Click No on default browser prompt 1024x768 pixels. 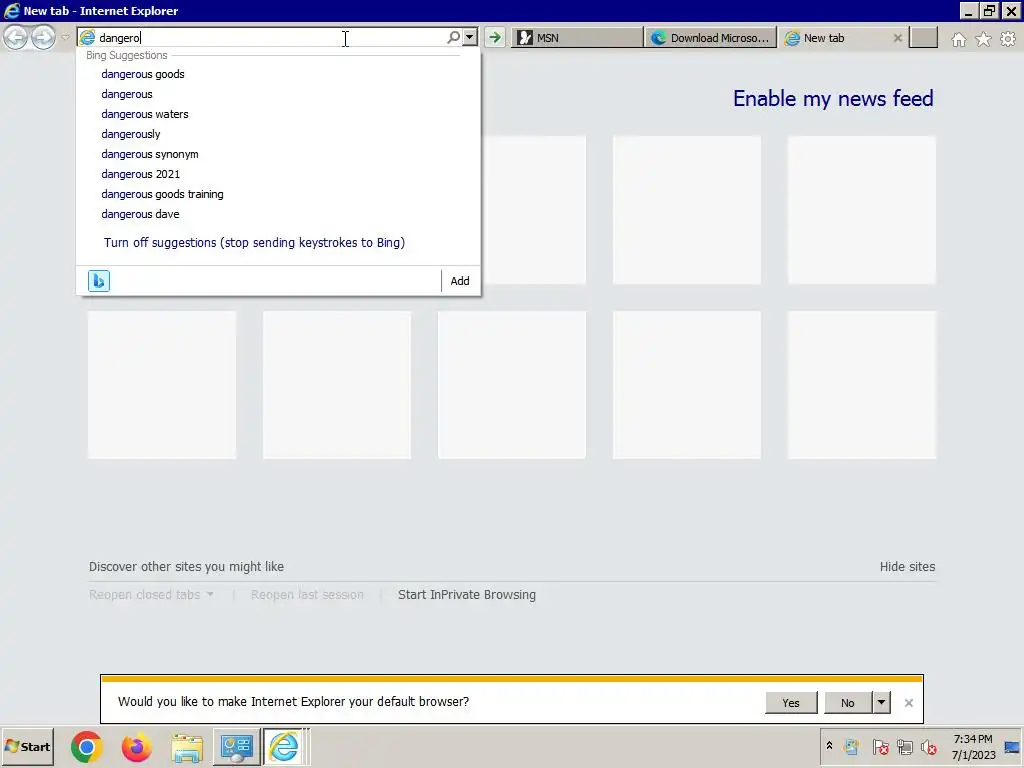click(848, 703)
